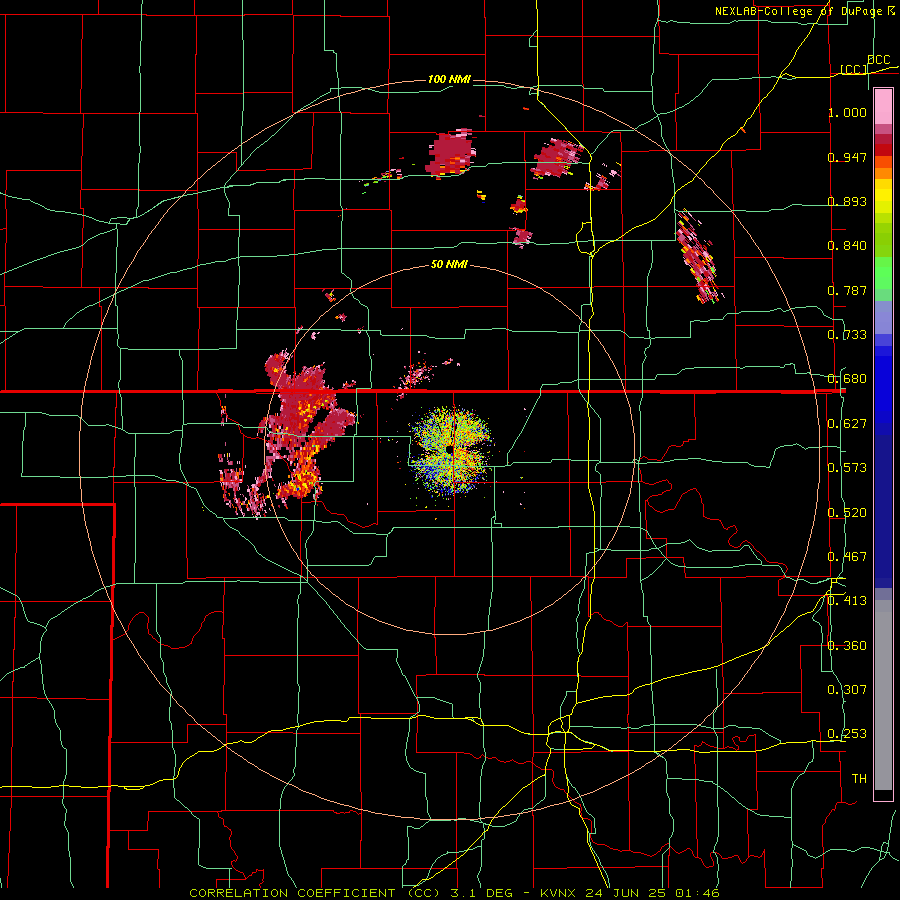Click the 0.360 scale value
The image size is (900, 900).
(847, 646)
